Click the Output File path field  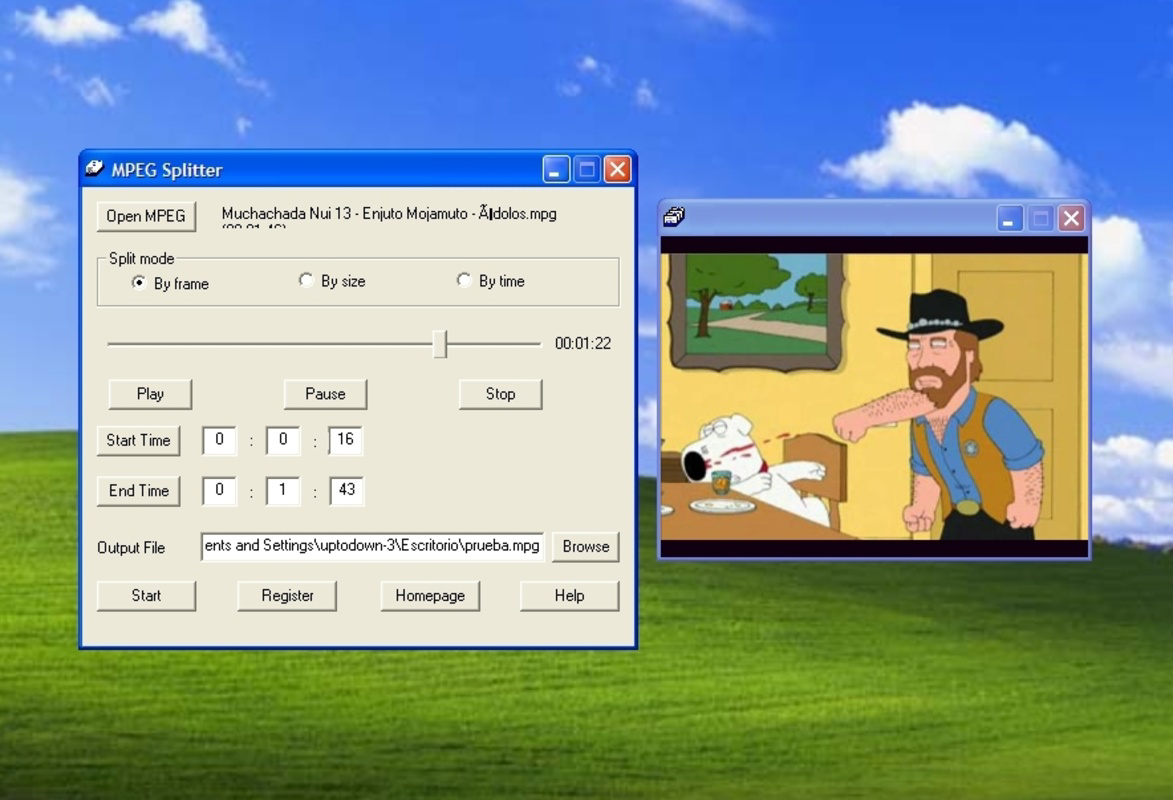coord(372,546)
